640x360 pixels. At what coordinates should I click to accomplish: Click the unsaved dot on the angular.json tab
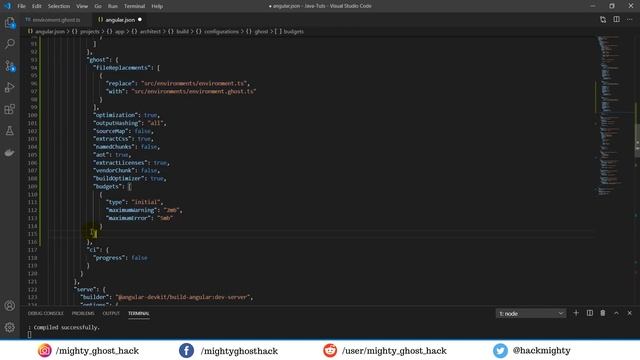point(140,20)
